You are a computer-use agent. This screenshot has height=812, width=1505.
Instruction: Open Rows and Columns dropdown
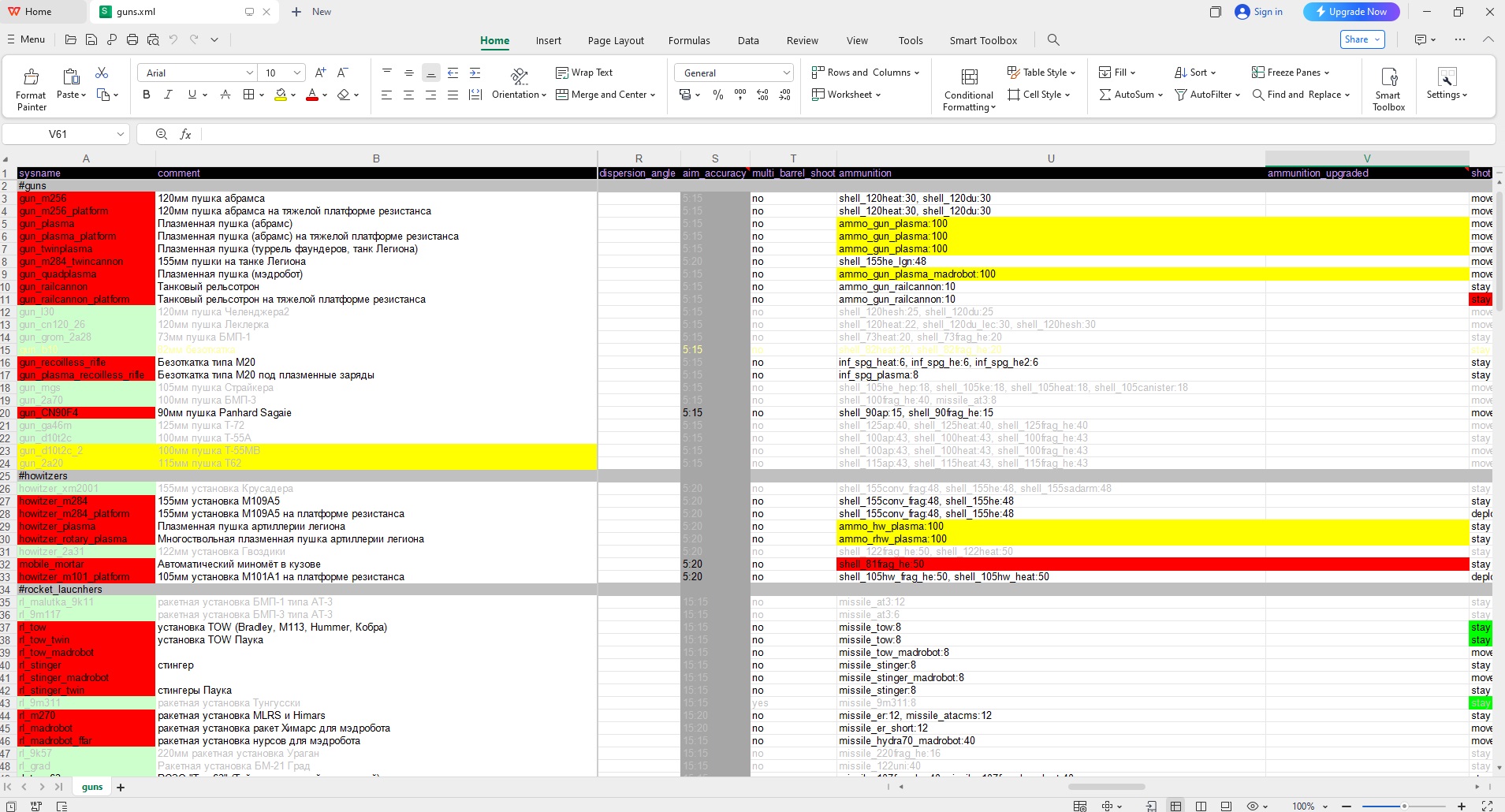[866, 73]
